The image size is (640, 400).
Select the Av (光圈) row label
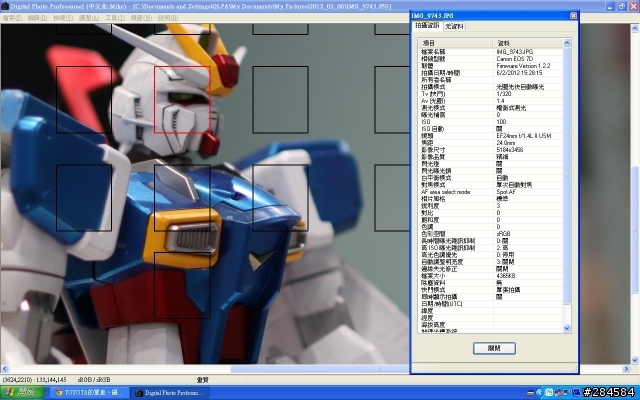(x=433, y=101)
